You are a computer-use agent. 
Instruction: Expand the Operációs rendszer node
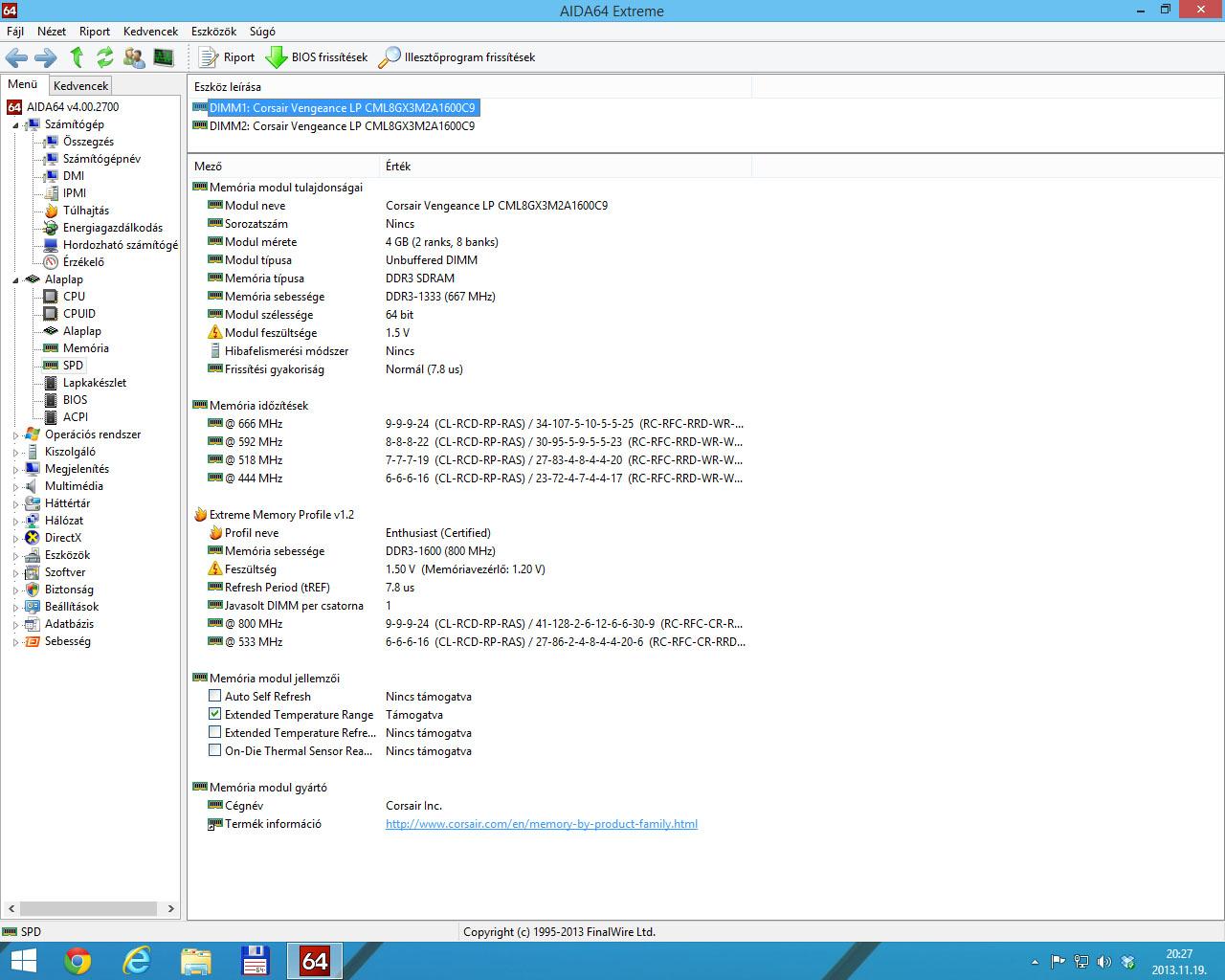[x=15, y=434]
